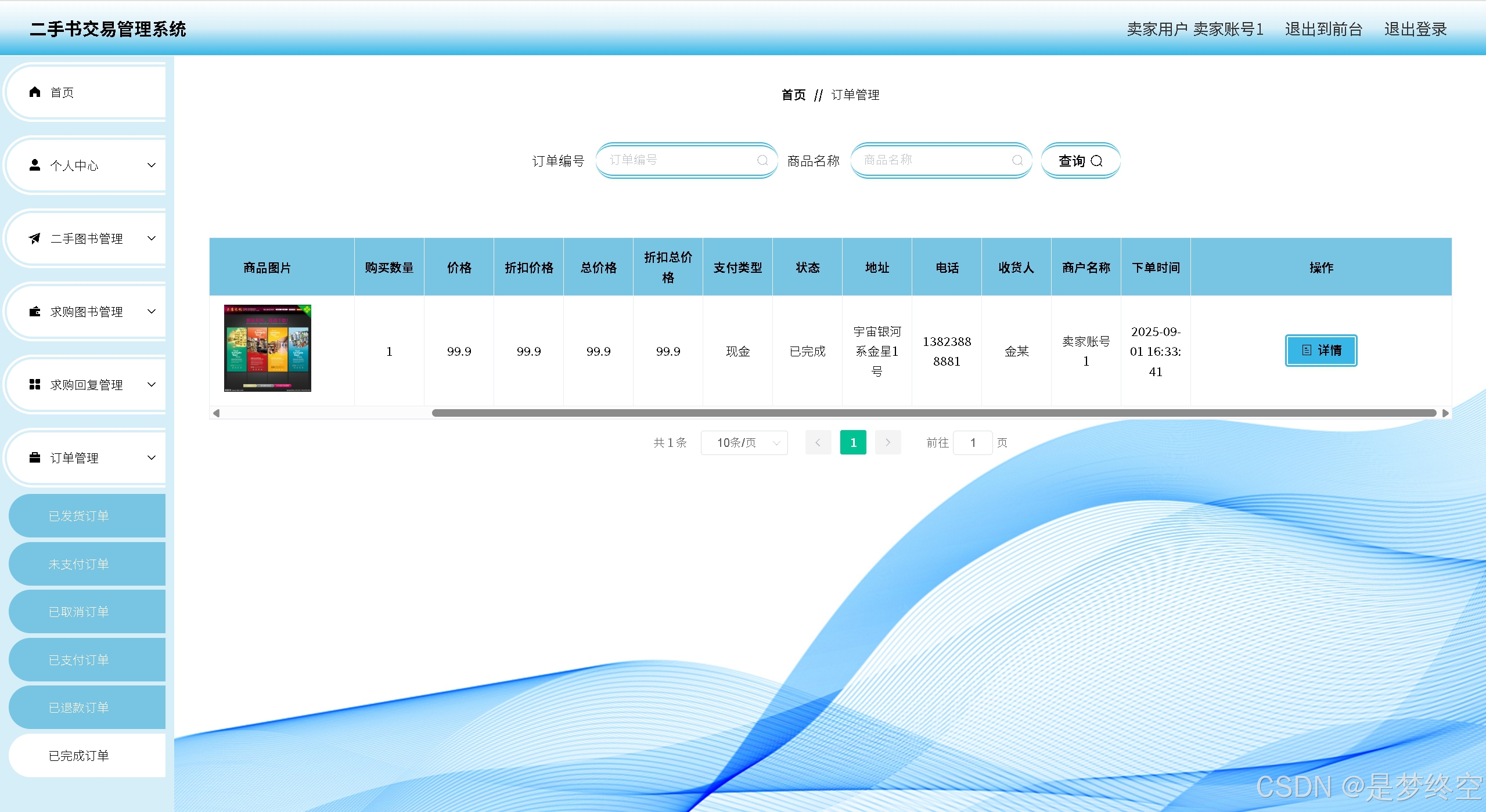Screen dimensions: 1486x812
Task: Expand the 求购图书管理 menu chevron
Action: pyautogui.click(x=152, y=311)
